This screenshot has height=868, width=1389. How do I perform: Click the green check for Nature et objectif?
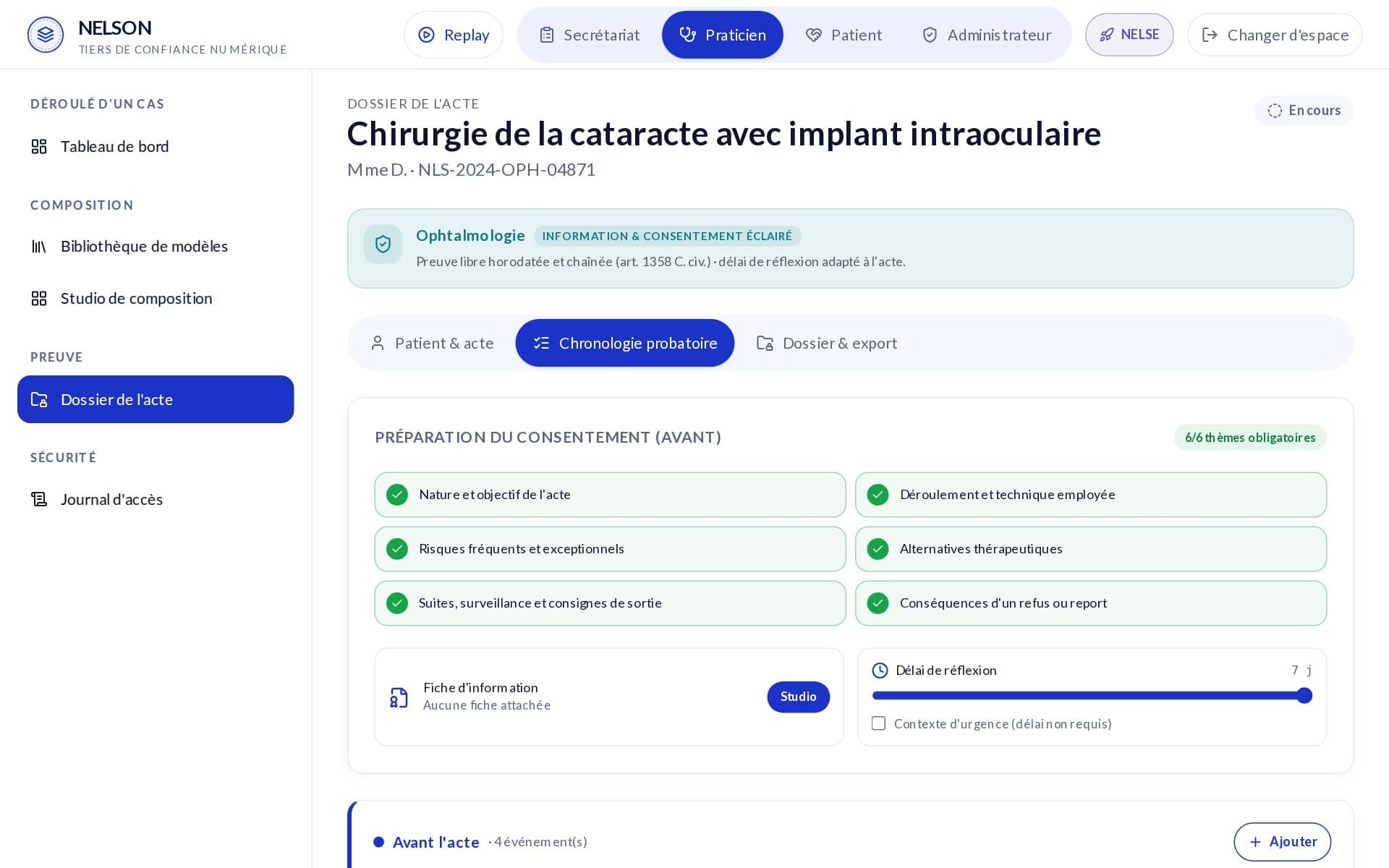397,495
